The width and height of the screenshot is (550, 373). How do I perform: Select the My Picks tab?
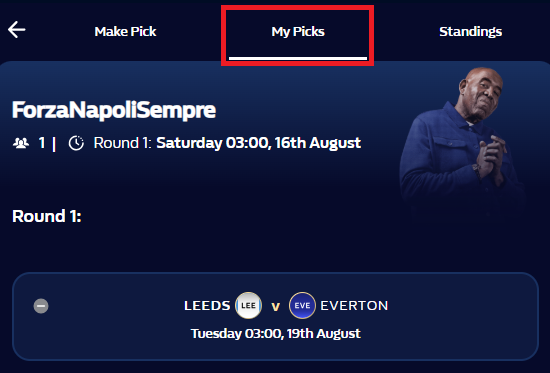298,32
